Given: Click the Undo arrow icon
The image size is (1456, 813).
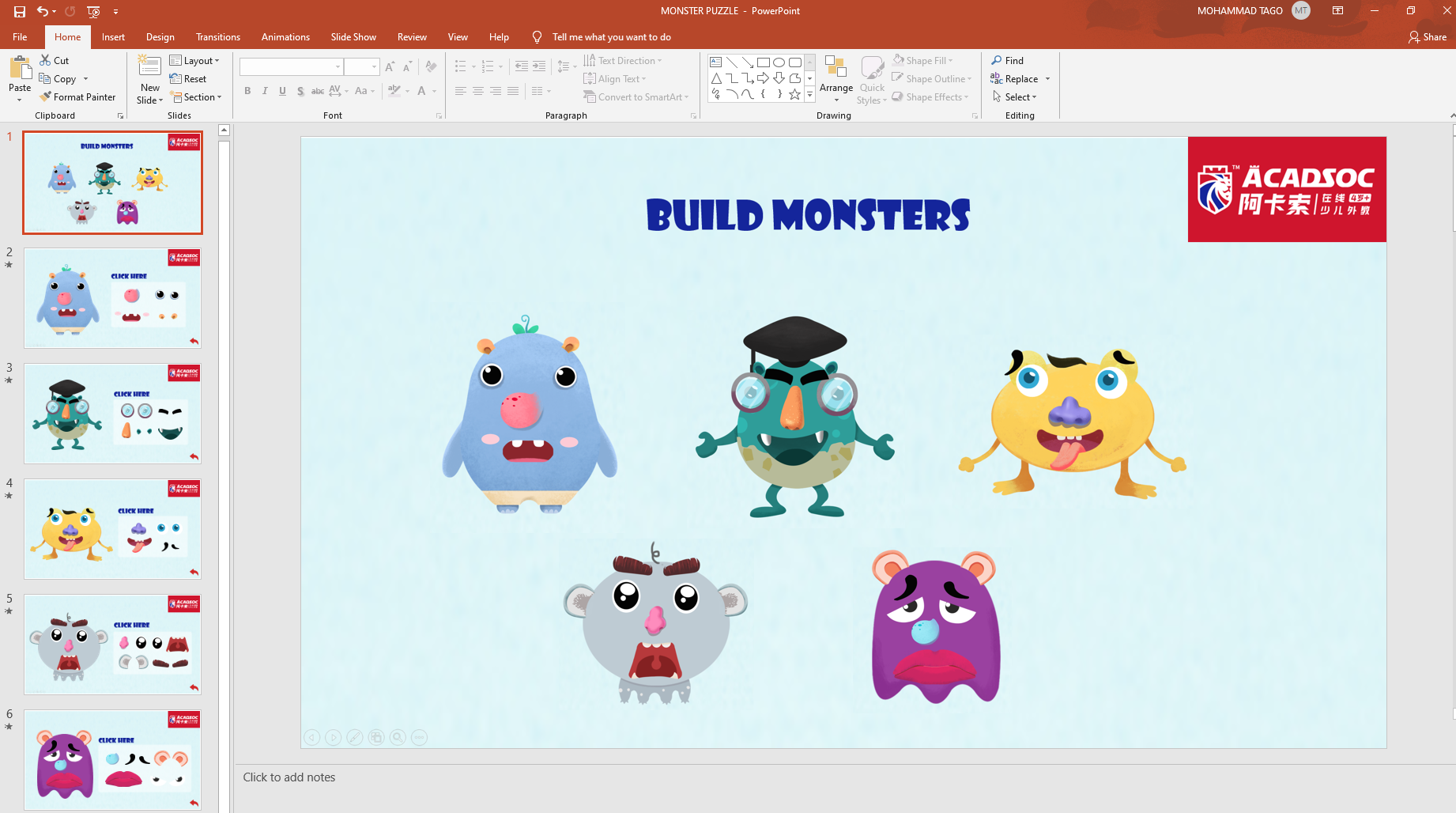Looking at the screenshot, I should tap(42, 11).
